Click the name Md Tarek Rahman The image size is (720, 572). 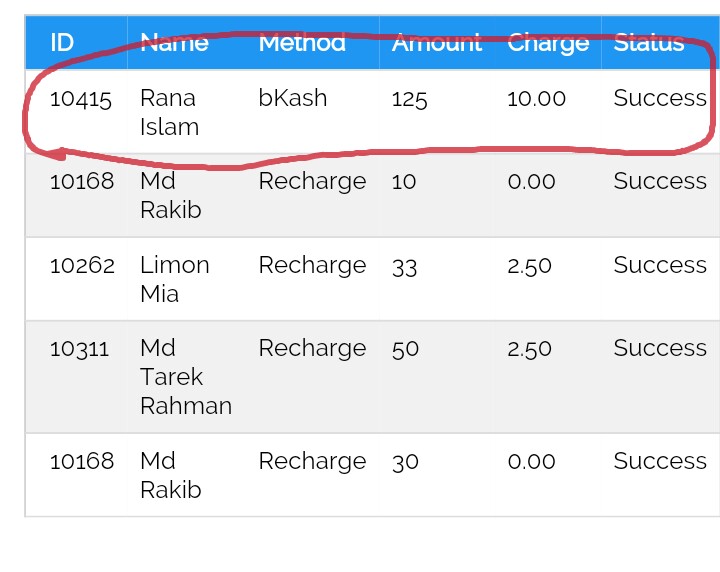185,377
